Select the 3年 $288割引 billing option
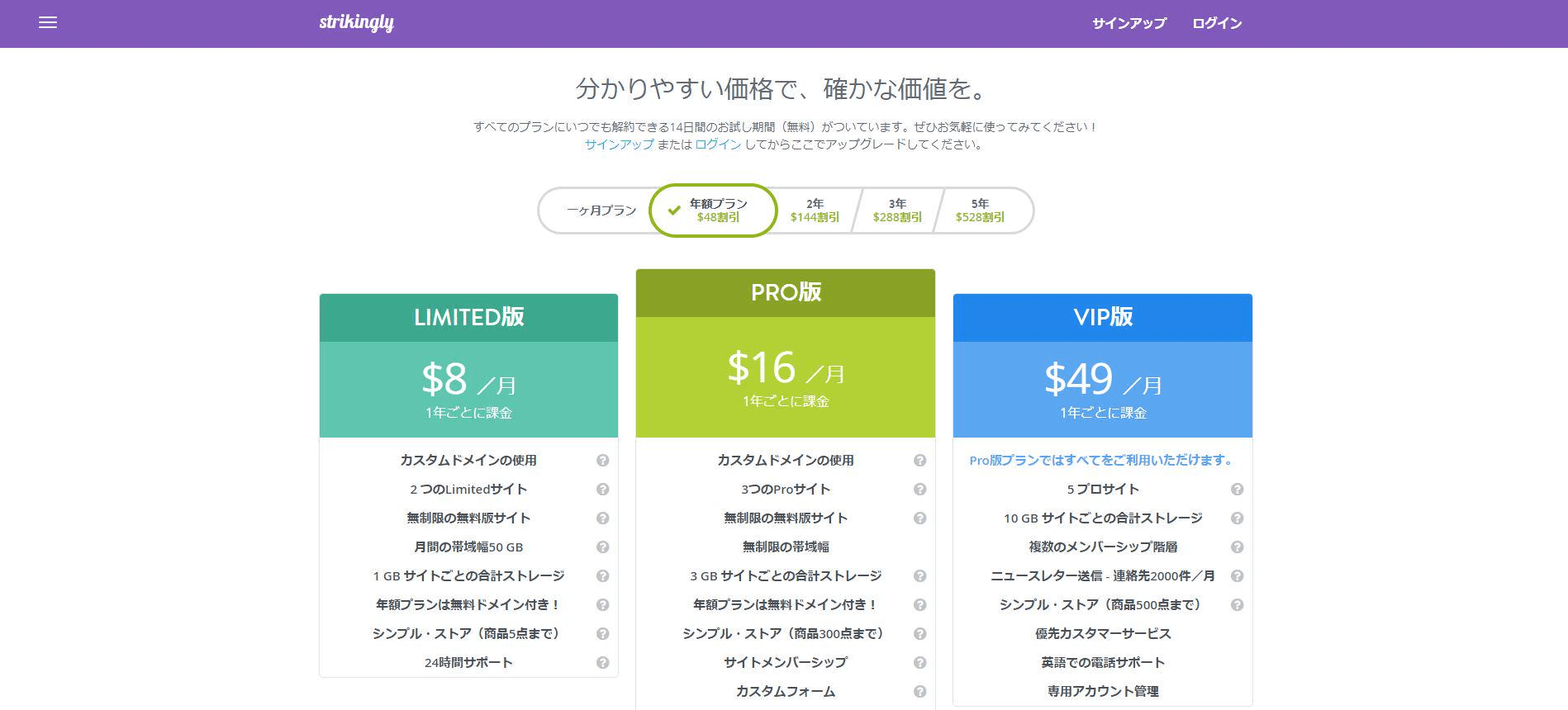This screenshot has height=710, width=1568. [x=897, y=211]
